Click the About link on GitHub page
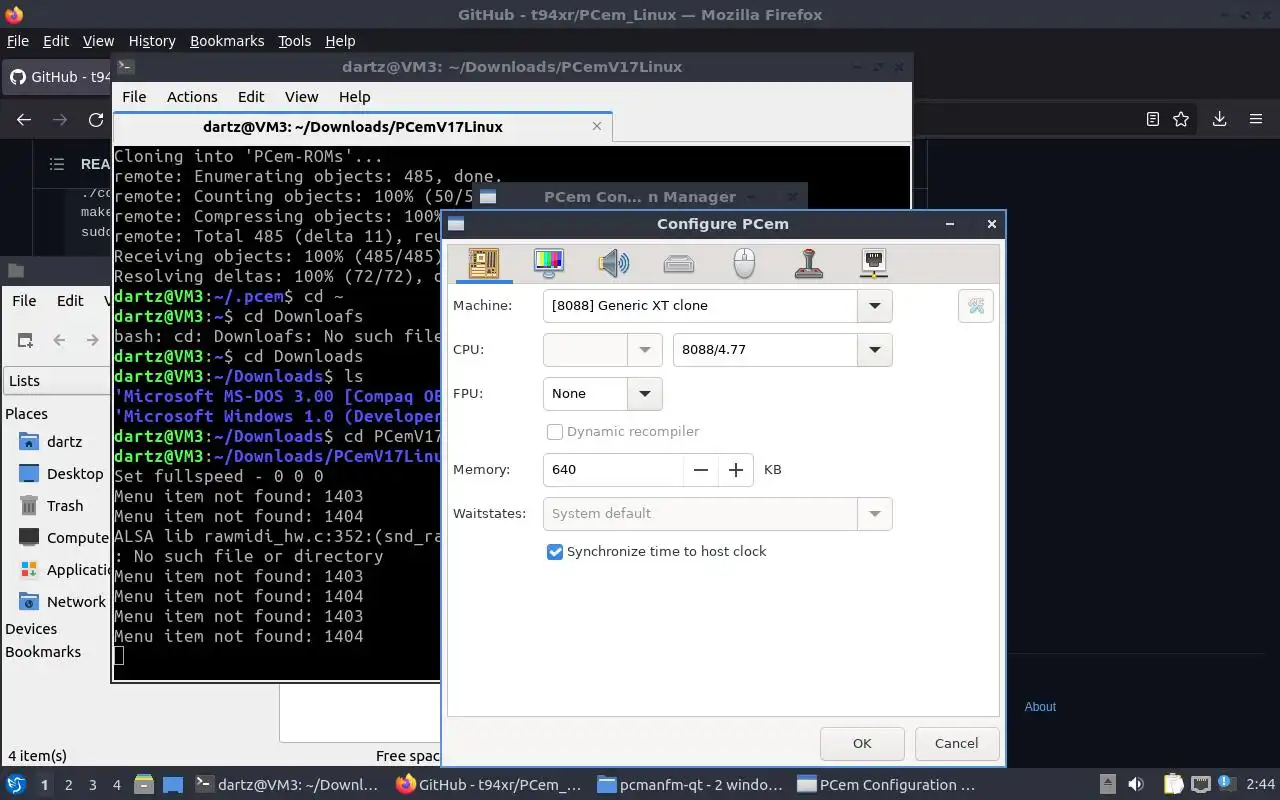This screenshot has width=1280, height=800. click(1040, 707)
